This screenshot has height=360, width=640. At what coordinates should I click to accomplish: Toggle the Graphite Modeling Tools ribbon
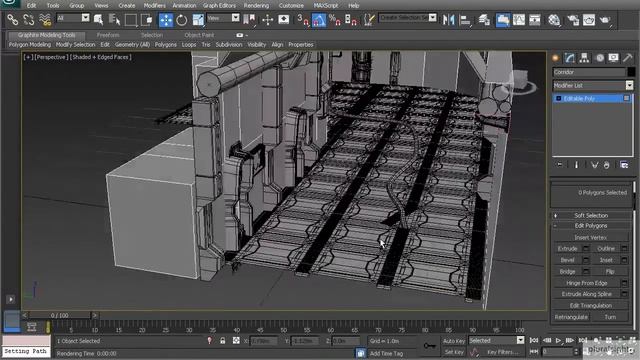503,20
